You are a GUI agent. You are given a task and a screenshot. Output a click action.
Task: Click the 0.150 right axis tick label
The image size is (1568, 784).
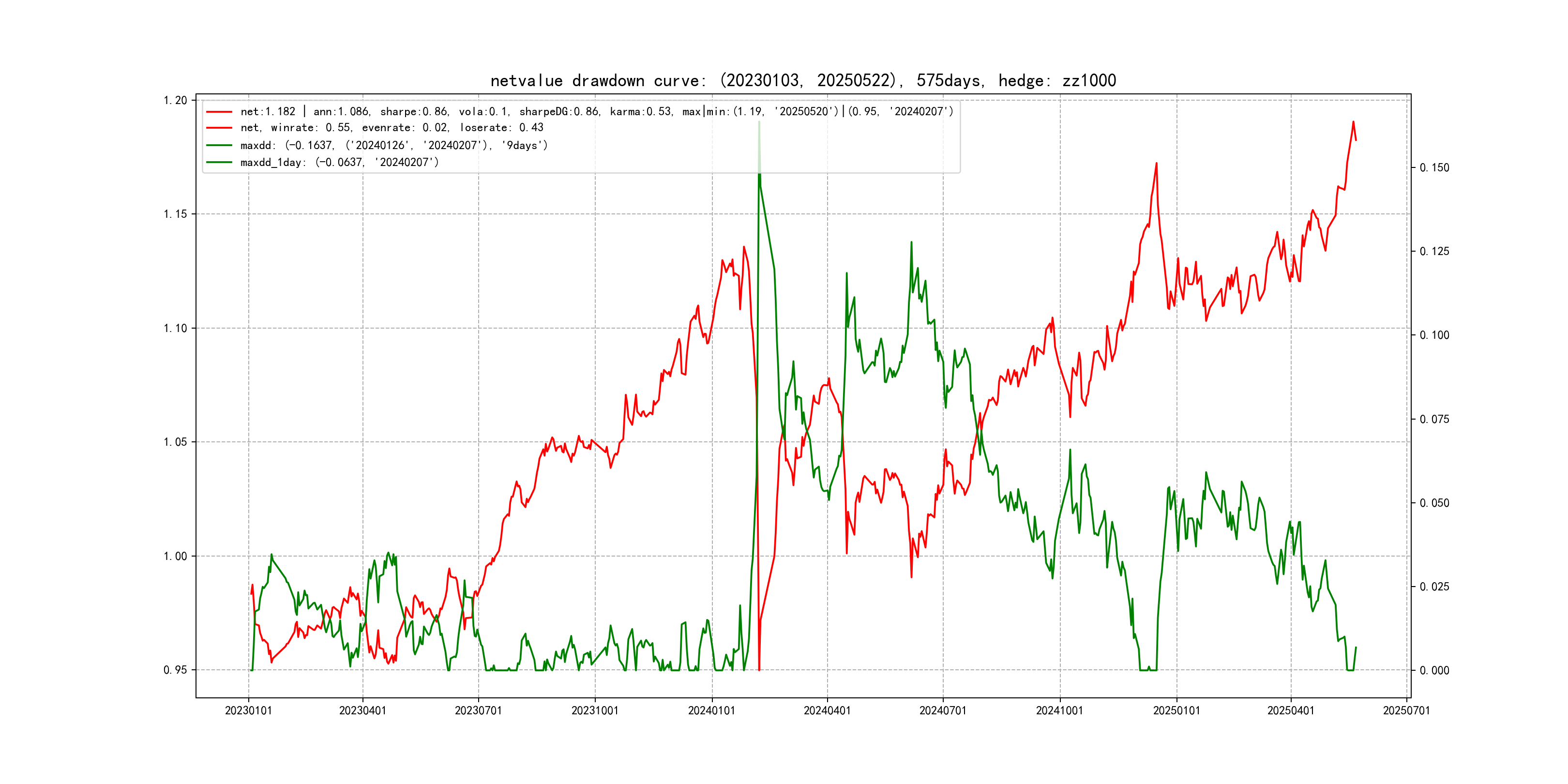tap(1434, 168)
